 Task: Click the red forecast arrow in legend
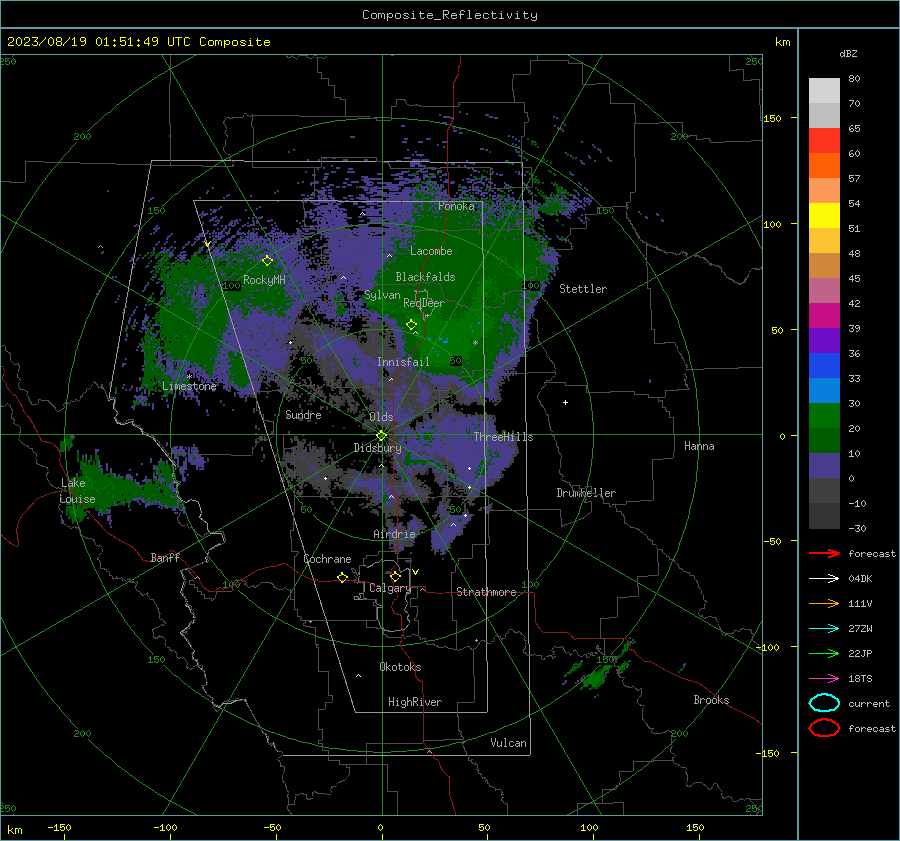tap(824, 553)
